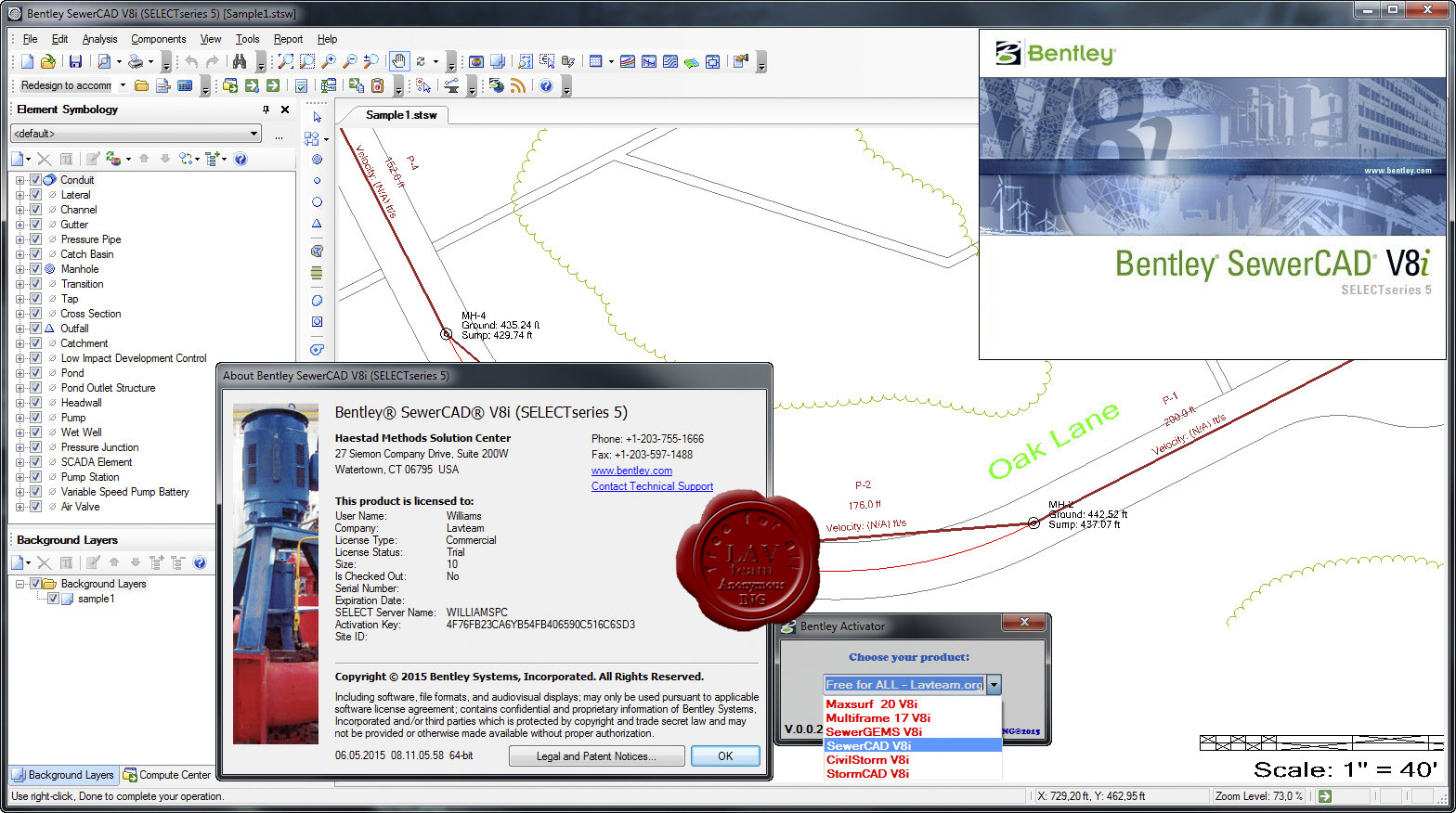Click the green arrow status bar icon
The width and height of the screenshot is (1456, 813).
coord(1325,796)
